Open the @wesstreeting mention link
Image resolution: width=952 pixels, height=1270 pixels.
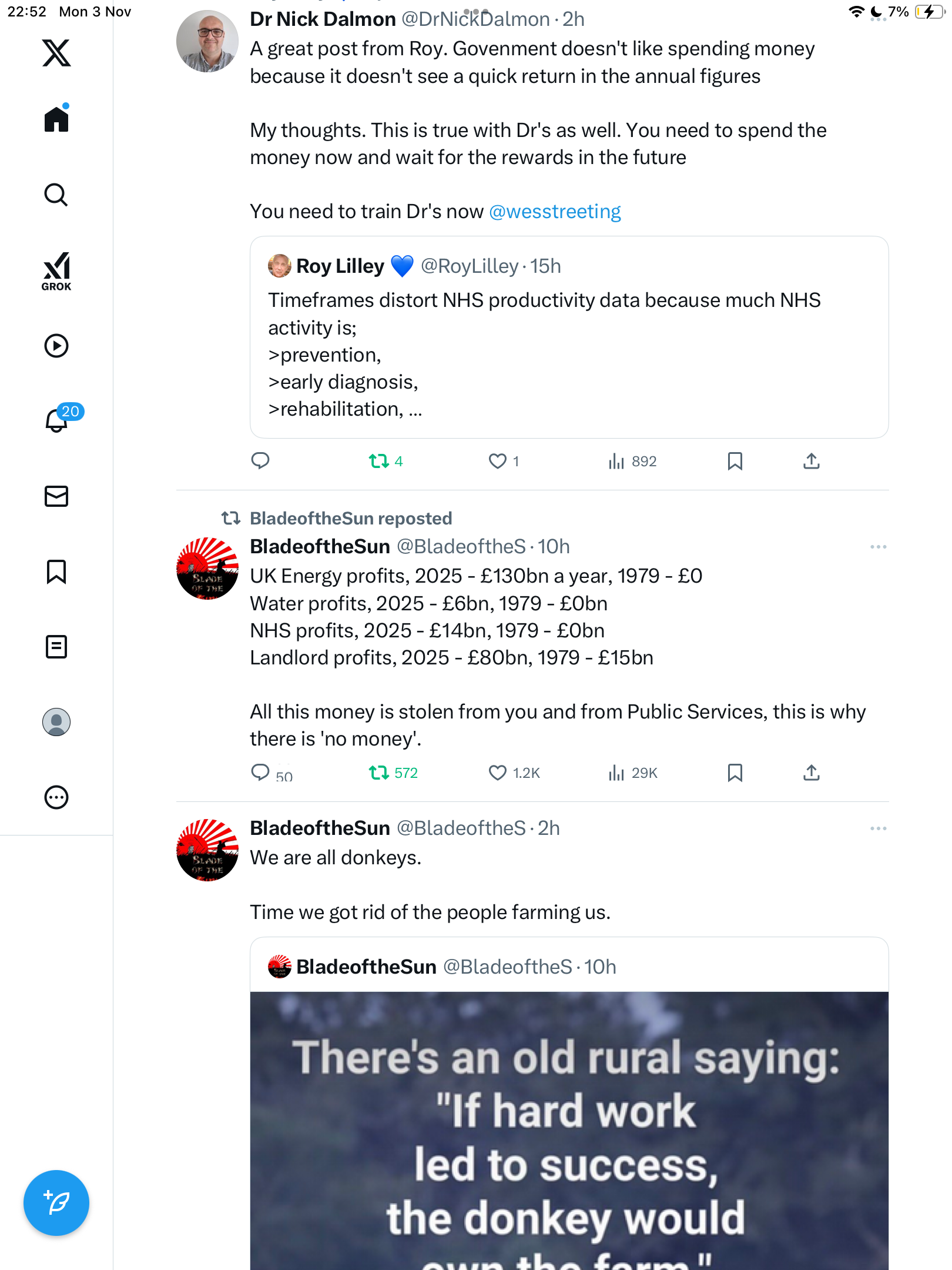coord(555,212)
